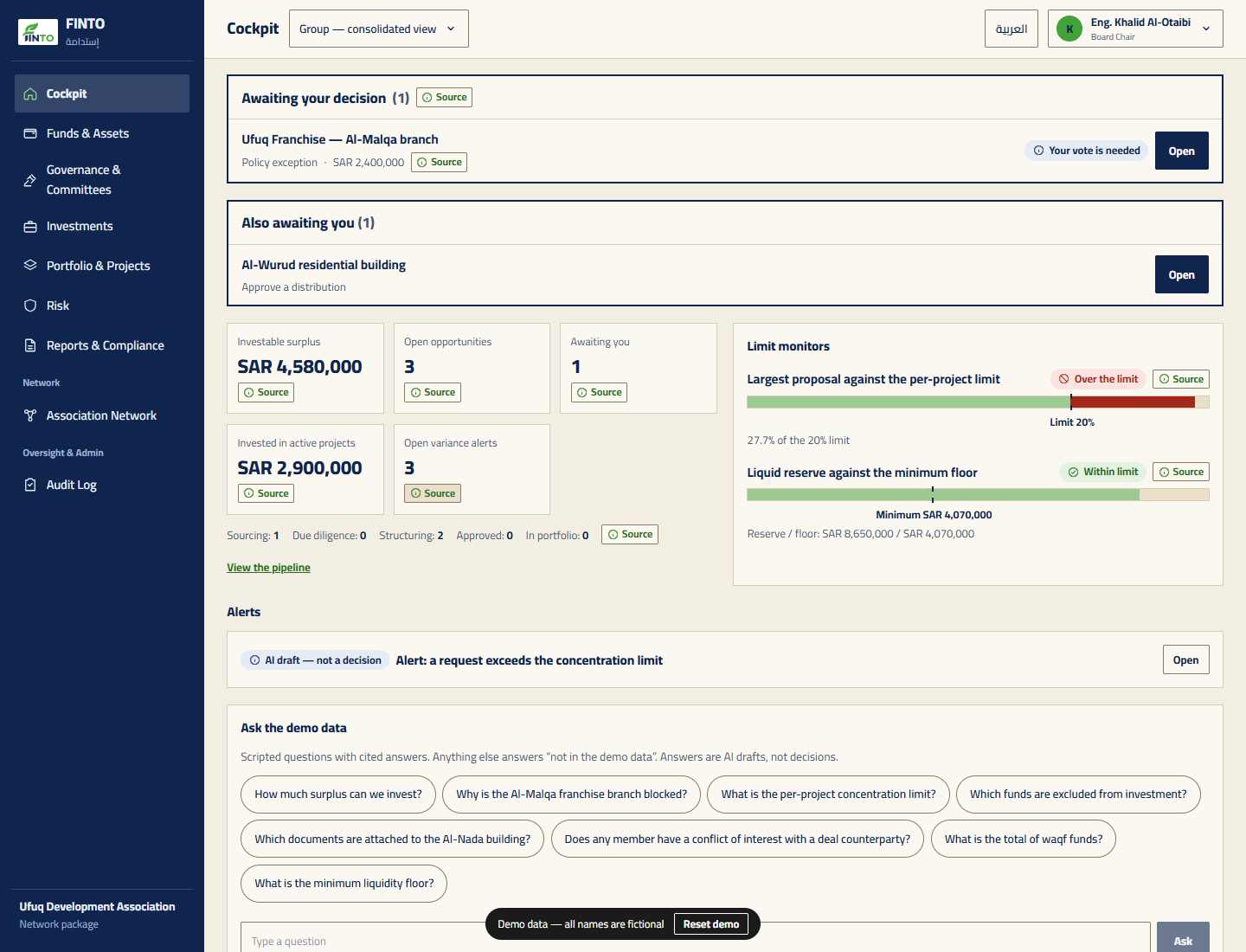This screenshot has height=952, width=1246.
Task: Go to Funds & Assets section
Action: pos(102,133)
